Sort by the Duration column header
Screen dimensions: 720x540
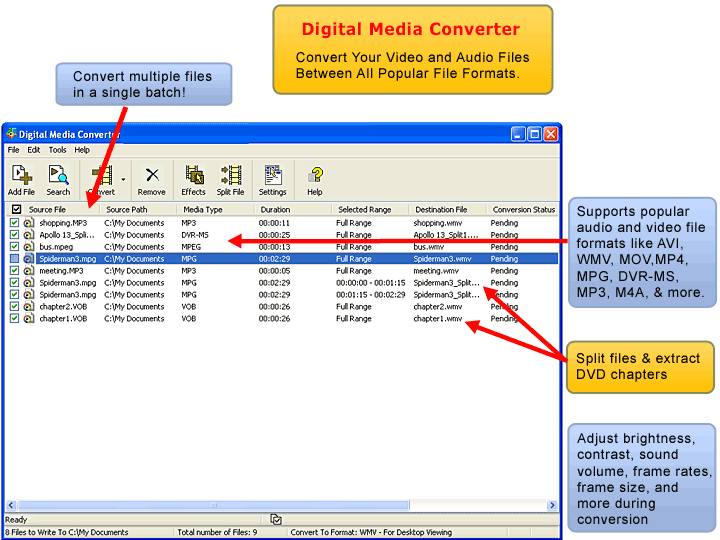coord(276,209)
